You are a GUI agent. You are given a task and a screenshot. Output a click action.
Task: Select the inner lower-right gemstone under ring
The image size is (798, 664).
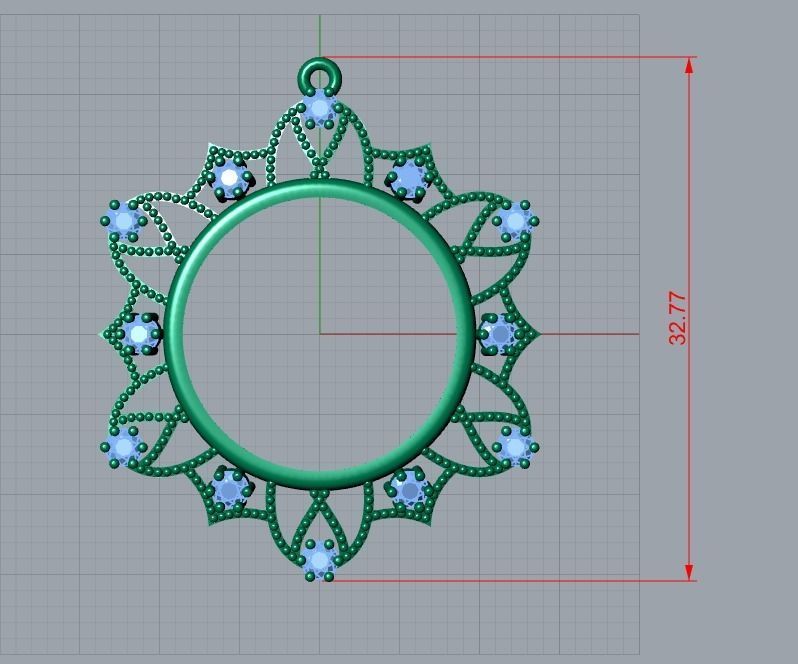tap(410, 490)
